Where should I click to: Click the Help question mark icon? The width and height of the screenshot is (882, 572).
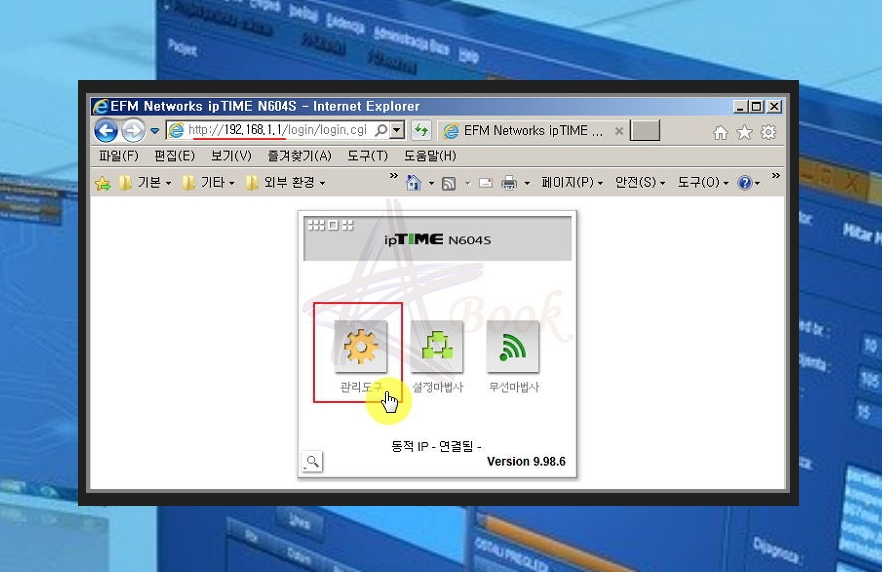point(745,183)
